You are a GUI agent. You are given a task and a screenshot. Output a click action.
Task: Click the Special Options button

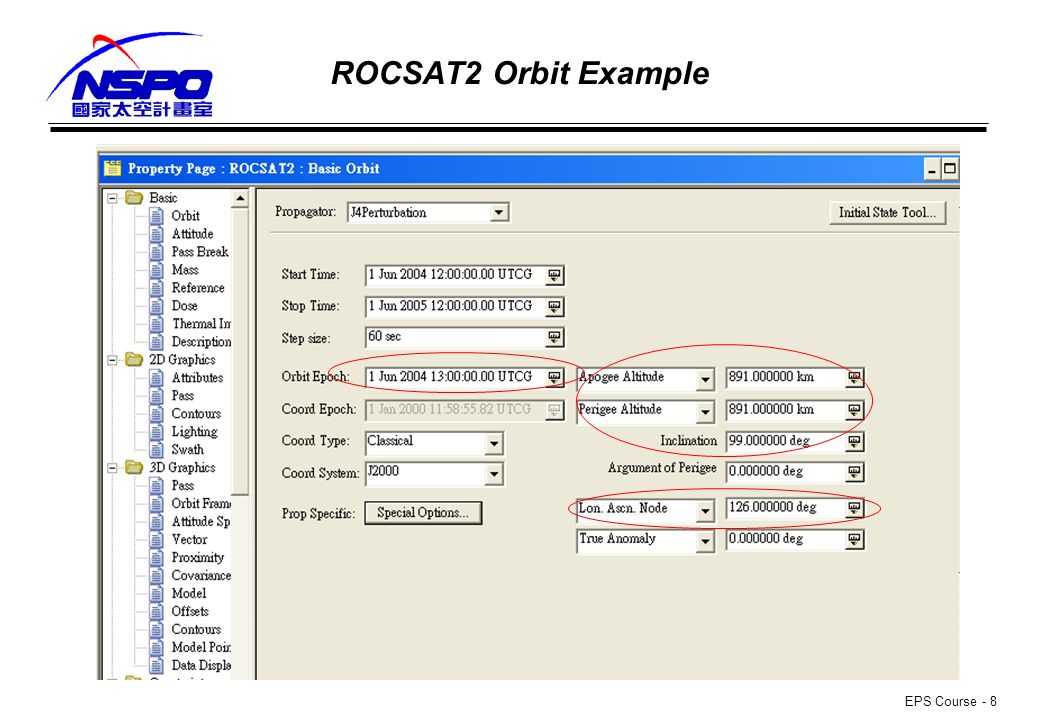(423, 513)
